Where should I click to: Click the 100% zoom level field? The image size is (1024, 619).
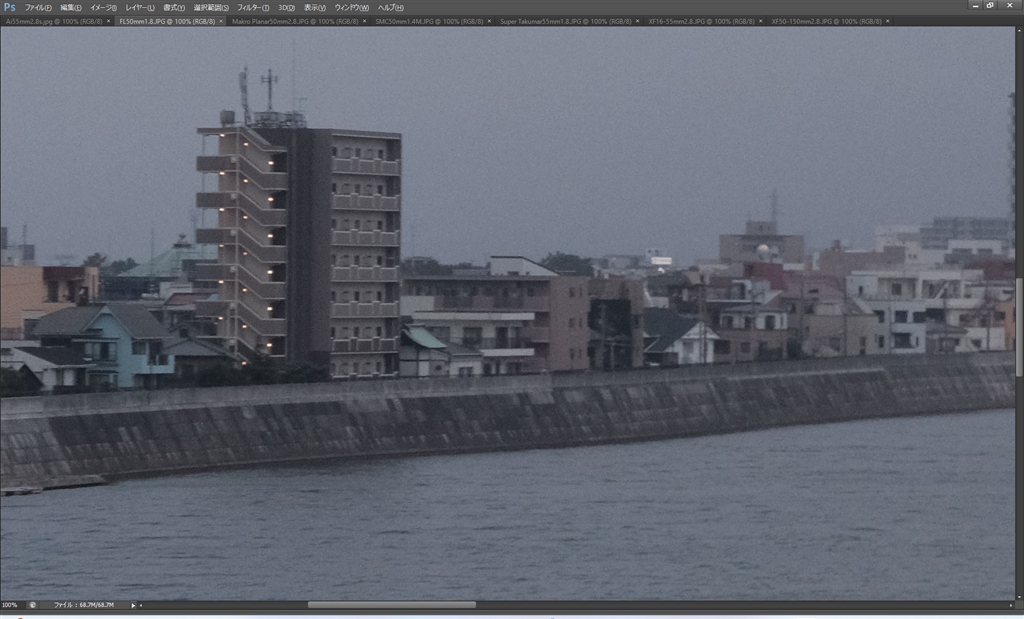[10, 605]
